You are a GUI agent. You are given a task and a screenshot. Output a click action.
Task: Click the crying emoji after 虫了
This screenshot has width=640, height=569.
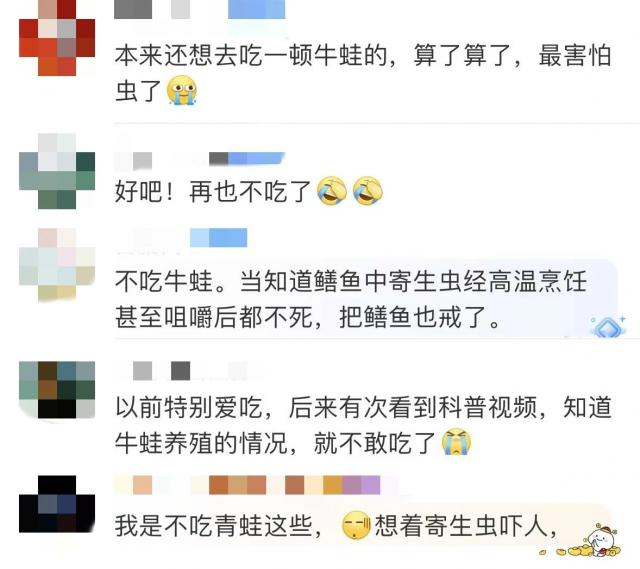point(182,90)
